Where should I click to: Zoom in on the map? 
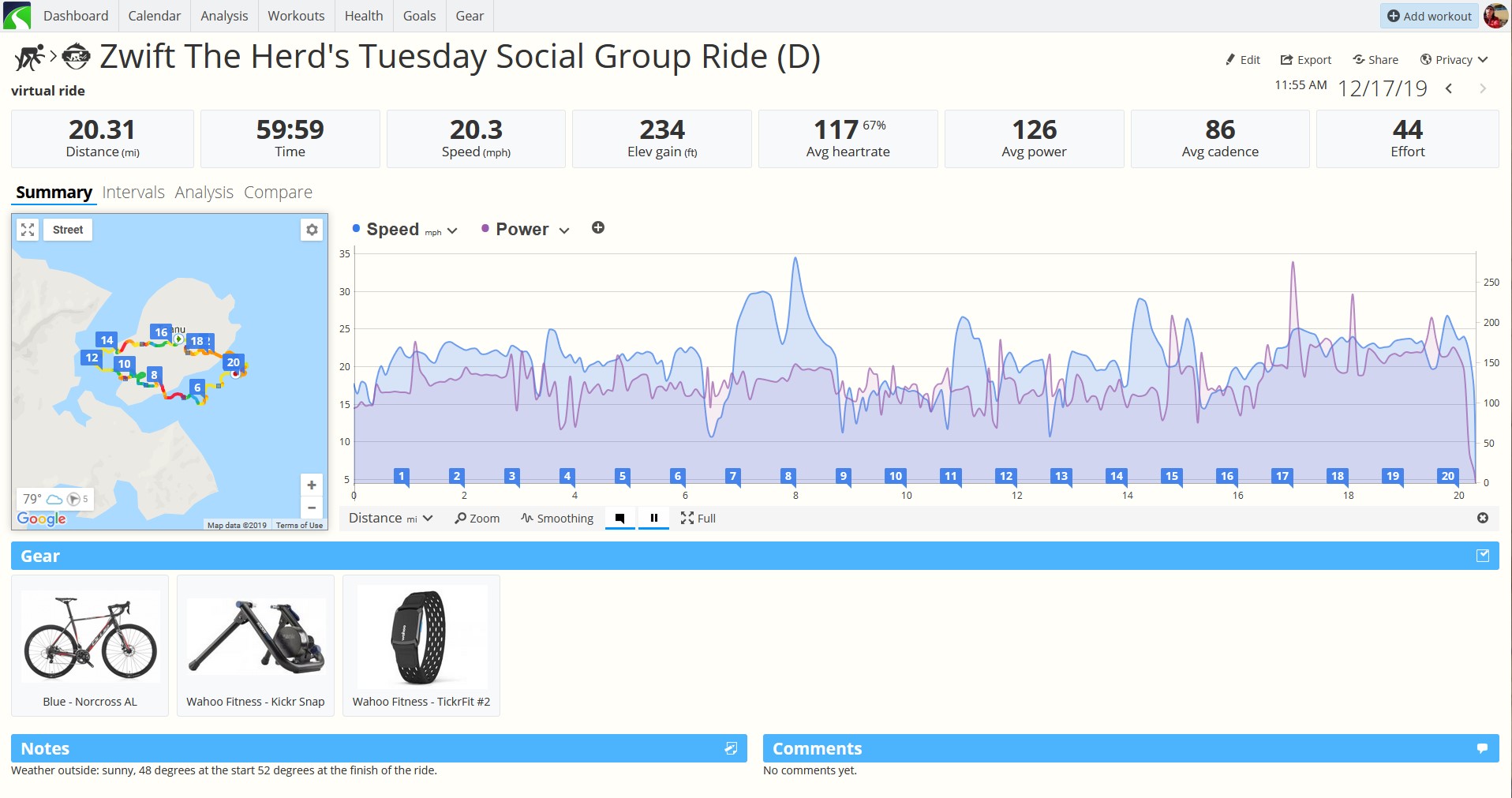(x=312, y=485)
